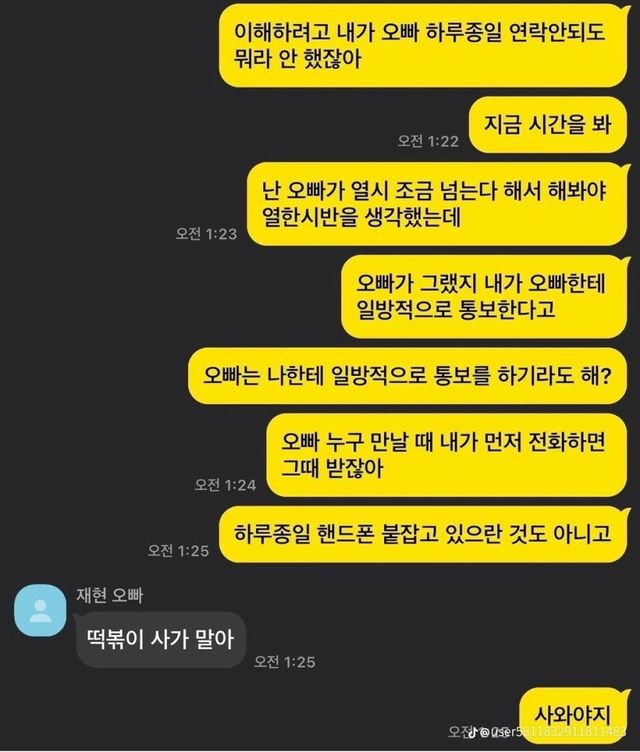Click the 오전 1:22 timestamp
The height and width of the screenshot is (752, 640).
(428, 141)
